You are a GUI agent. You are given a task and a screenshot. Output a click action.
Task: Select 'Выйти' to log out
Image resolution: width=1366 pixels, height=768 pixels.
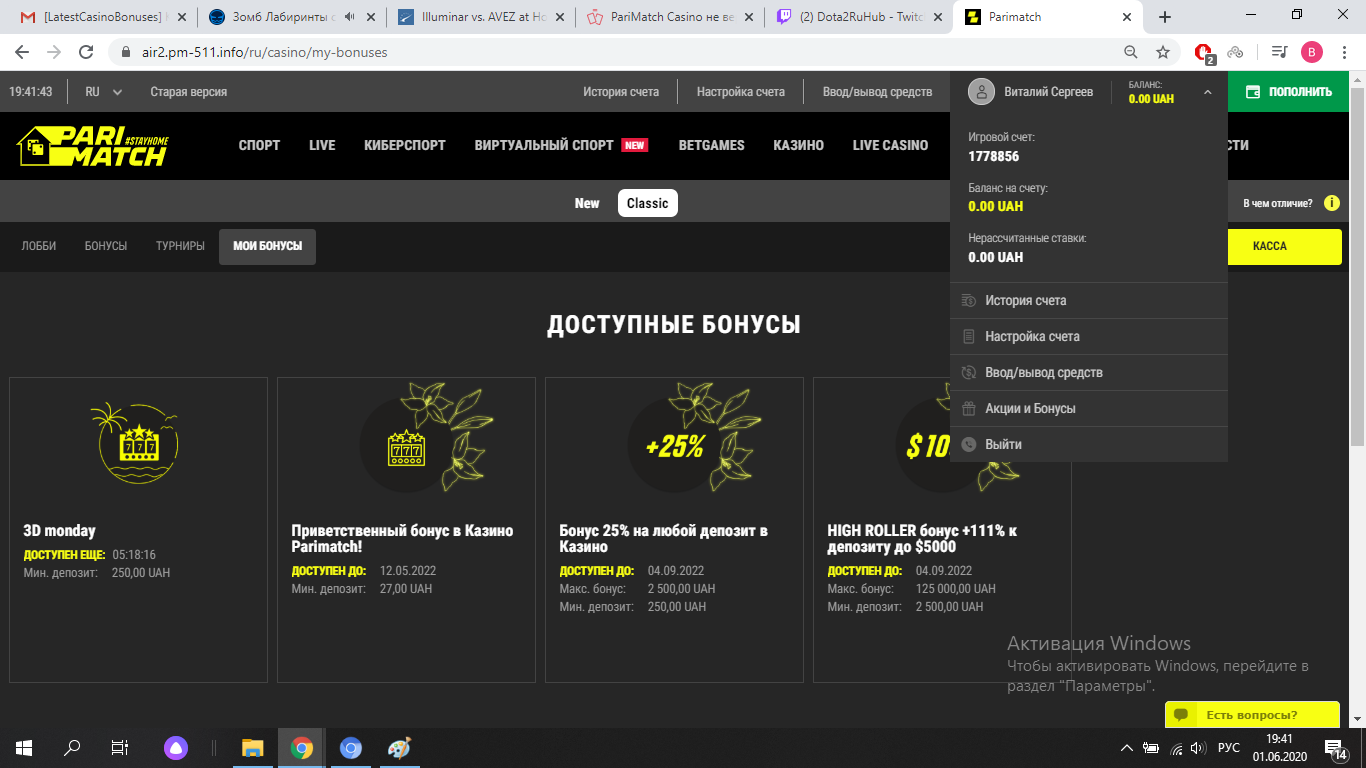1089,445
